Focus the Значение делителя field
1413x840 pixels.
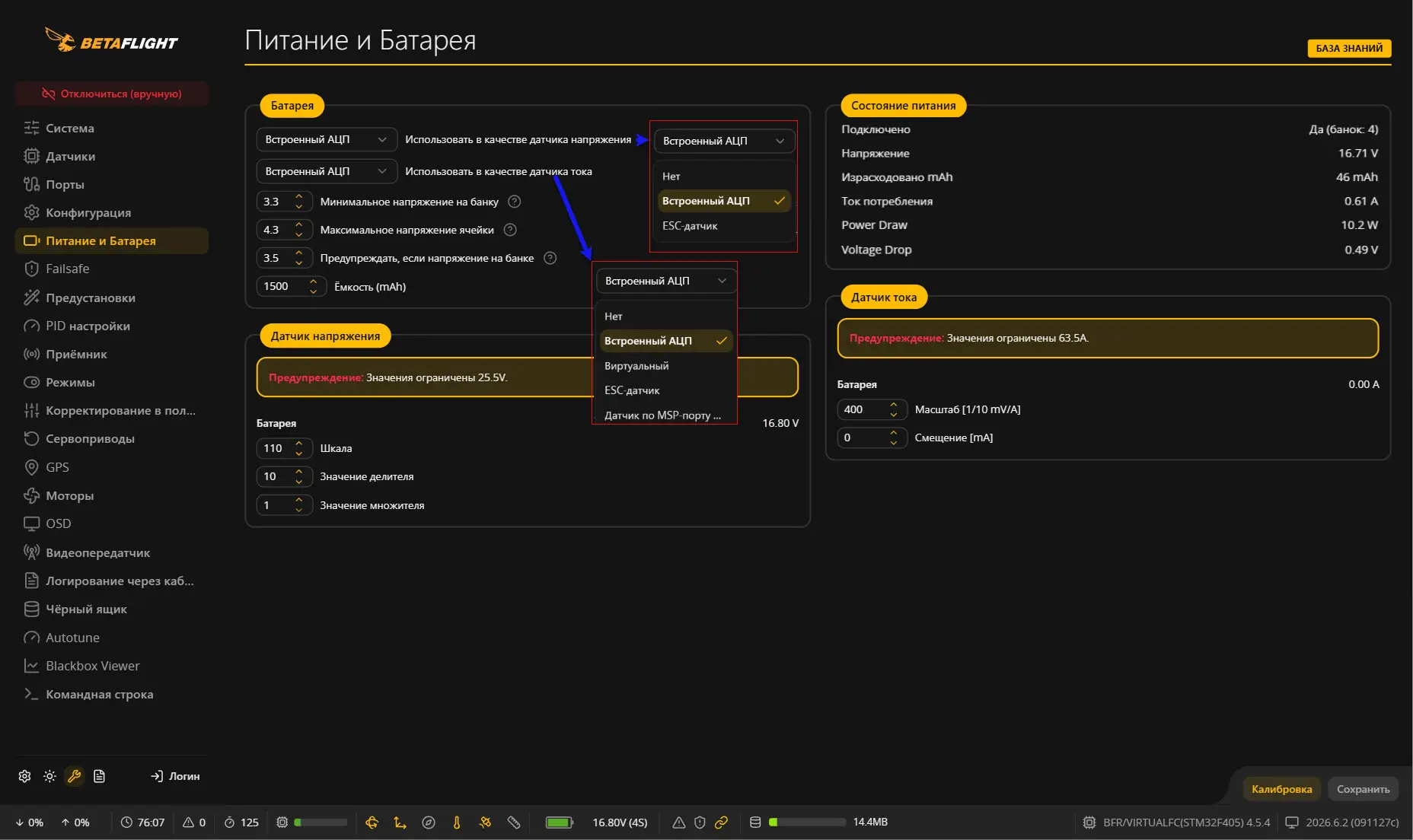point(285,476)
